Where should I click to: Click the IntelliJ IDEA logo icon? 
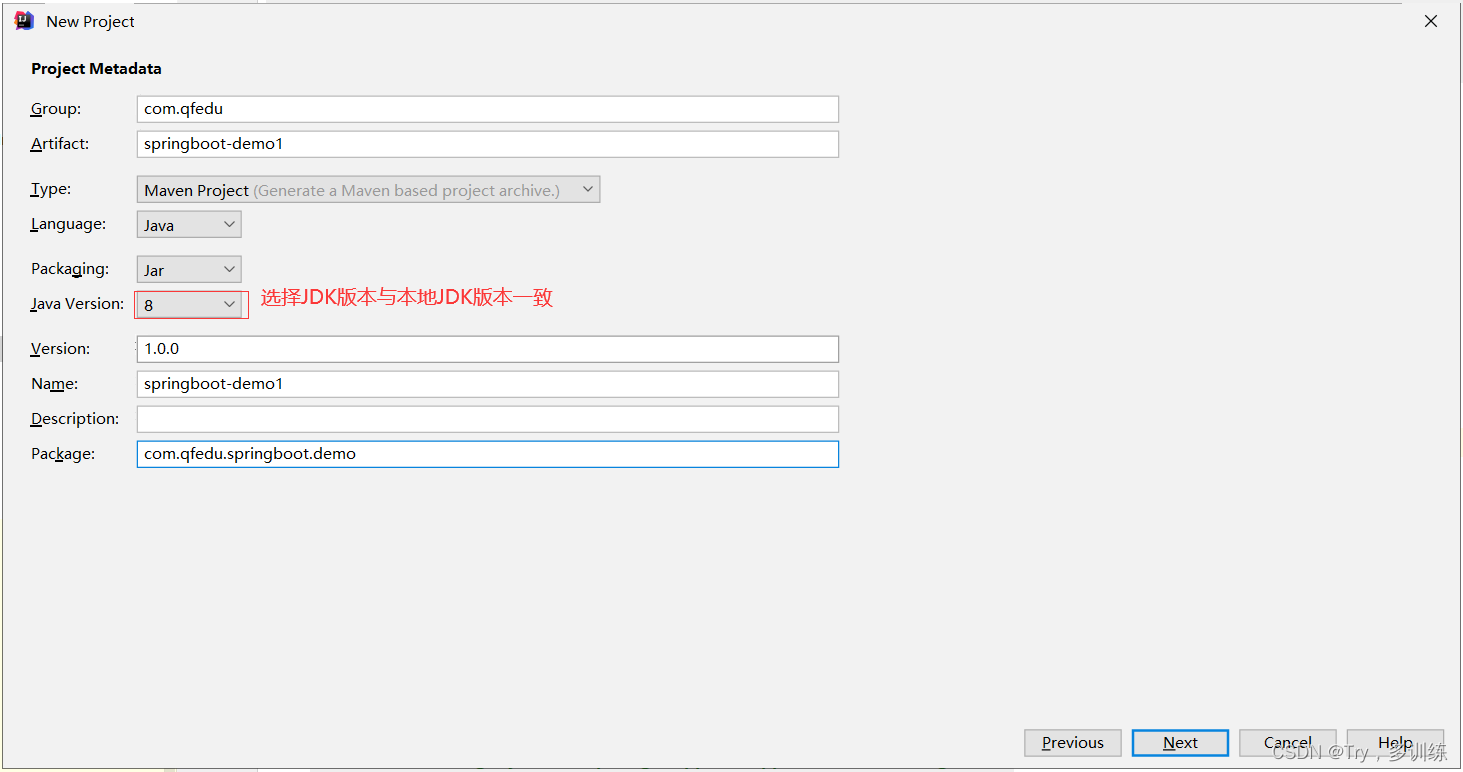tap(24, 21)
